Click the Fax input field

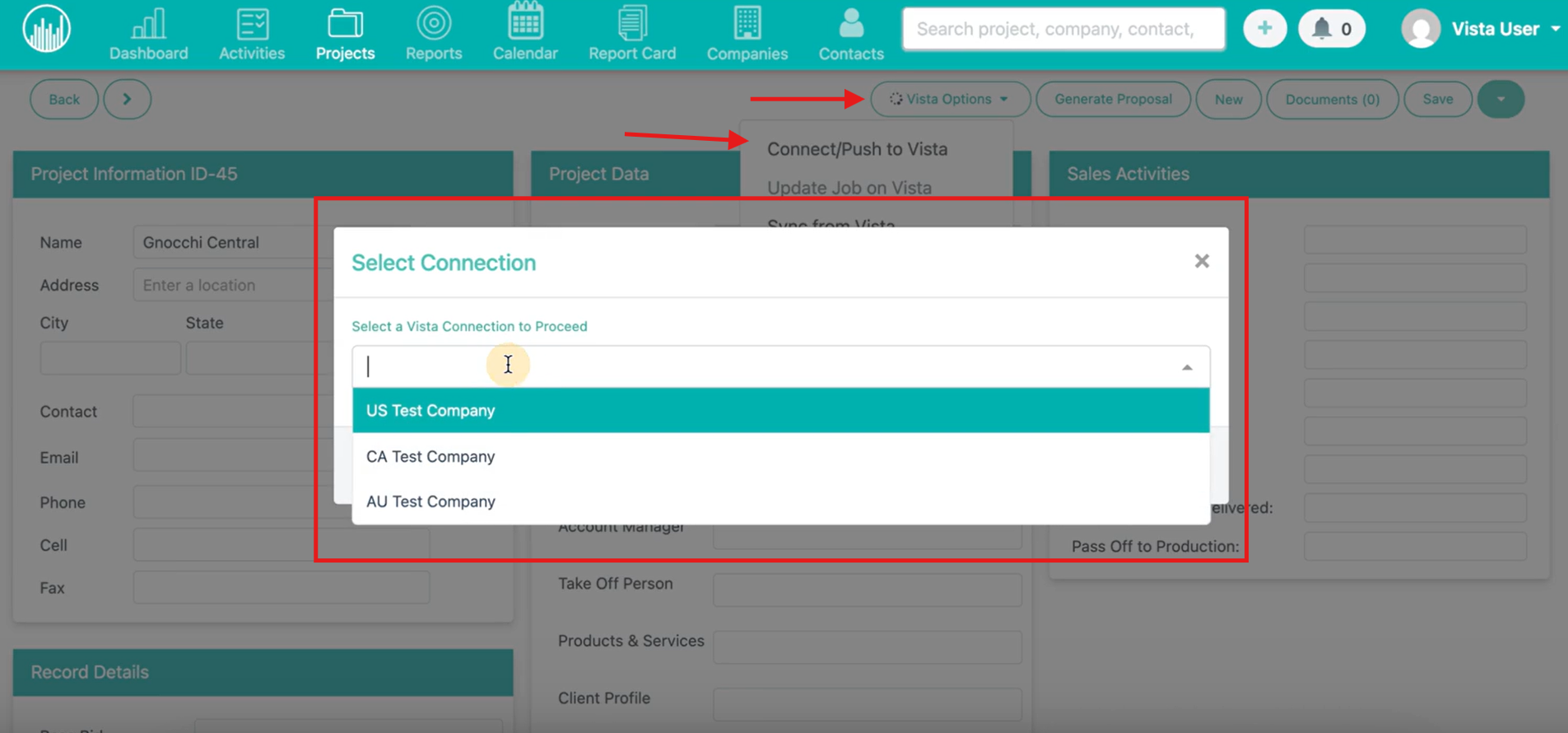click(x=281, y=587)
